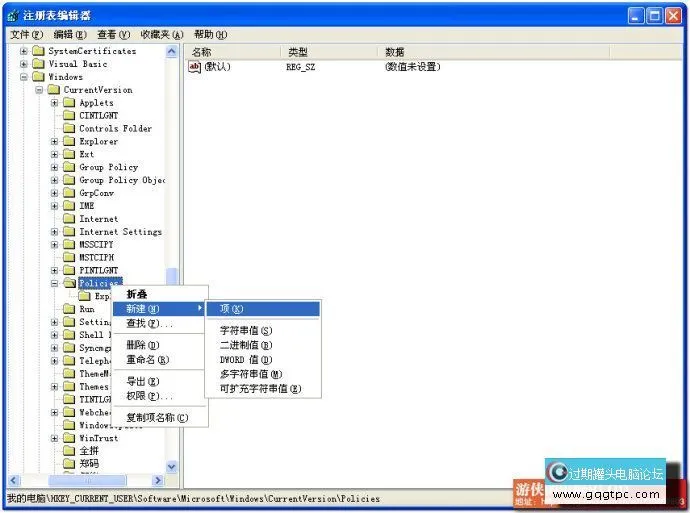This screenshot has width=690, height=513.
Task: Click the Explorer folder icon
Action: point(69,141)
